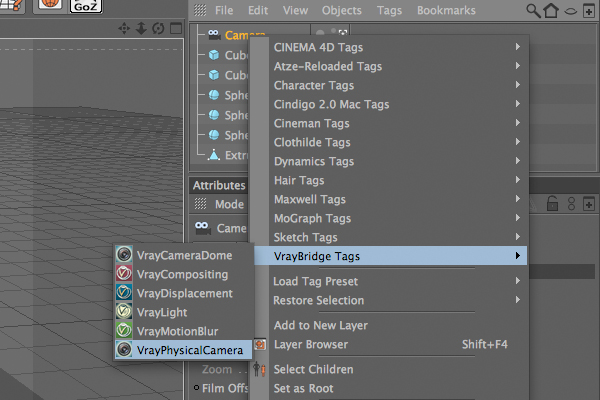Click the Extrude object icon in tree
The height and width of the screenshot is (400, 600).
214,155
